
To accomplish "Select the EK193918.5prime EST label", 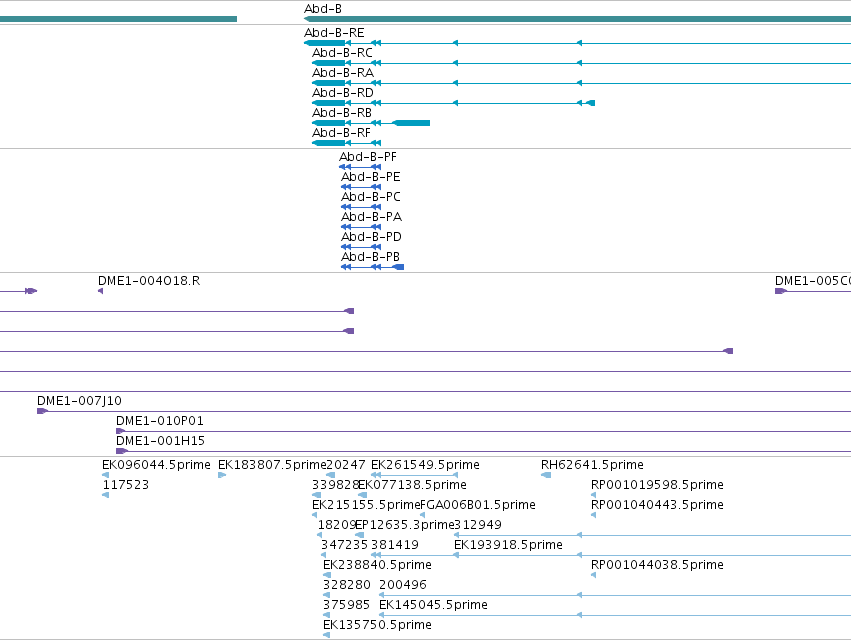I will [x=508, y=546].
